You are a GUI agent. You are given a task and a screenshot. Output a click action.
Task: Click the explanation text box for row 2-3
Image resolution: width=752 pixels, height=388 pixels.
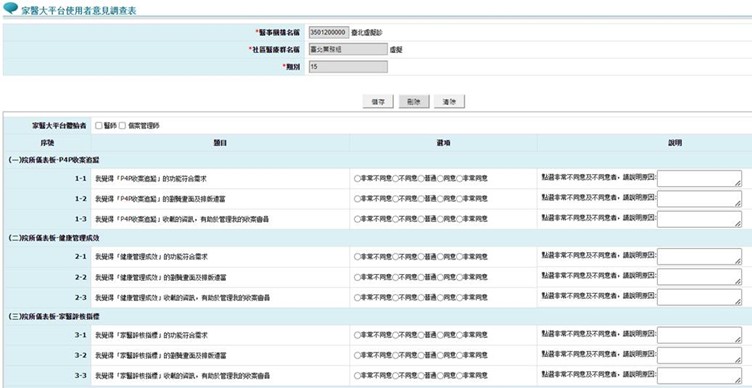point(699,297)
